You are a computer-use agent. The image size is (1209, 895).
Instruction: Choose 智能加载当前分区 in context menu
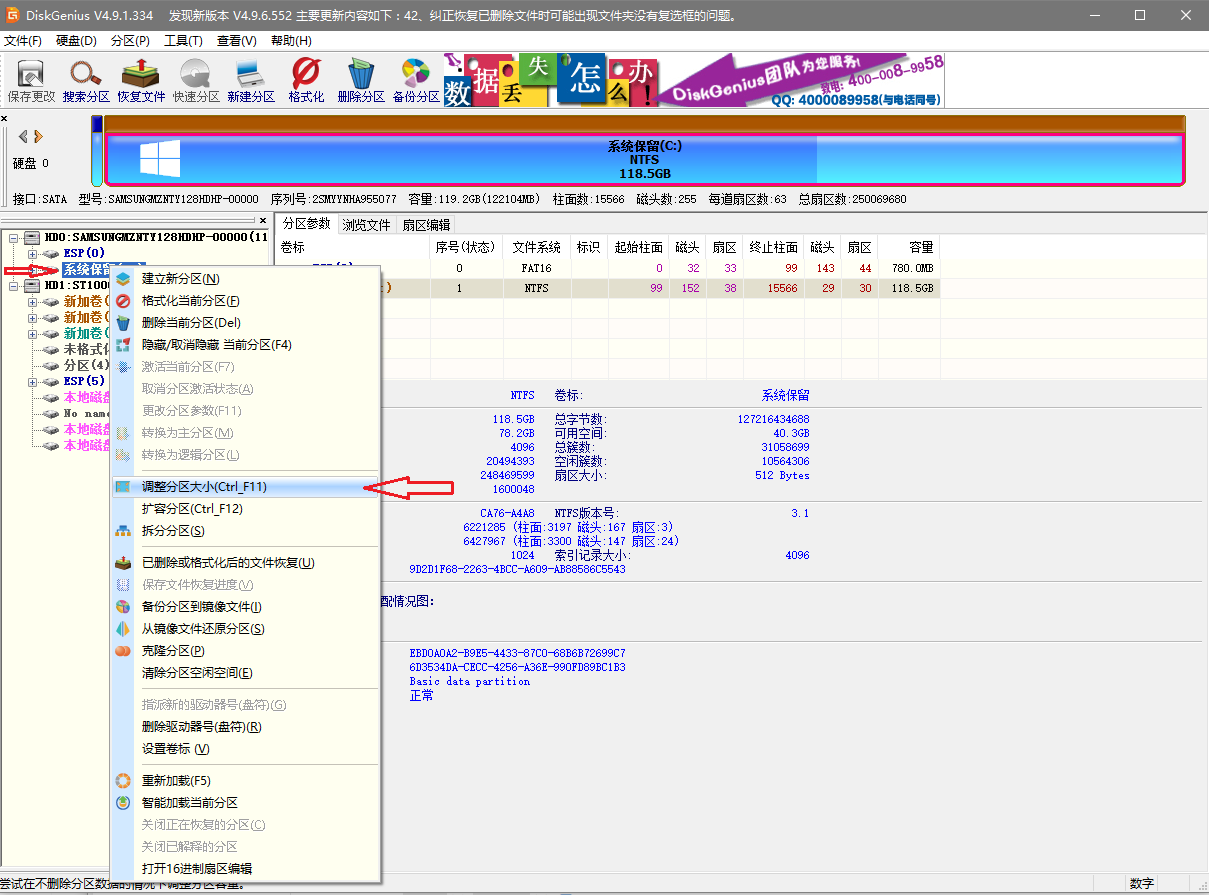(246, 802)
